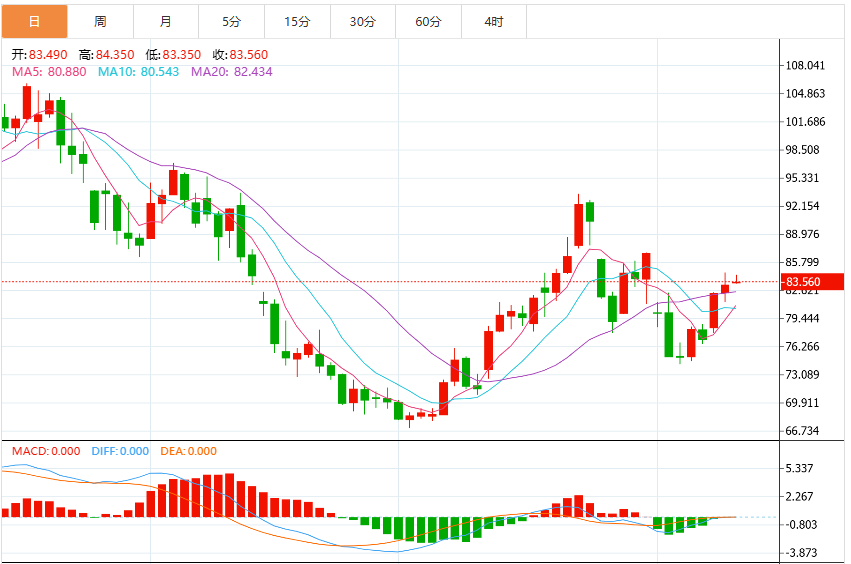
Task: Click the tallest red MACD histogram bar
Action: click(230, 495)
